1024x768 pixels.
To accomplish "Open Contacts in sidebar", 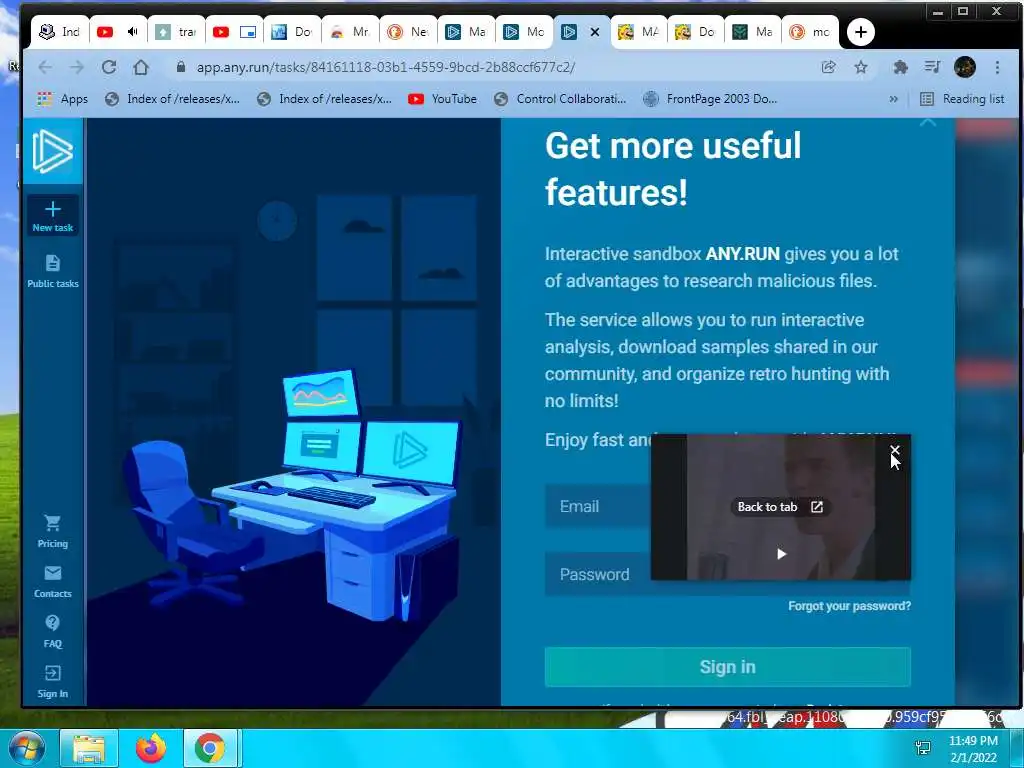I will pyautogui.click(x=53, y=582).
